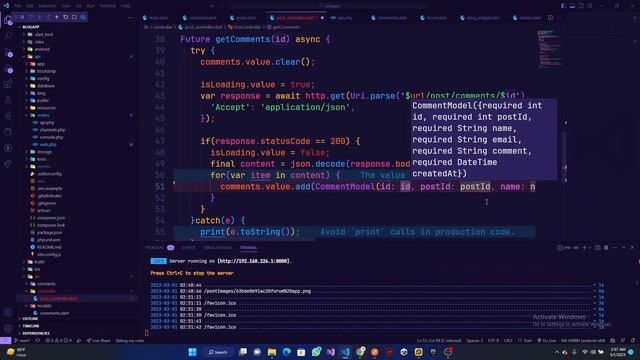Switch to the DEBUG CONSOLE panel tab
640x360 pixels.
click(x=218, y=247)
